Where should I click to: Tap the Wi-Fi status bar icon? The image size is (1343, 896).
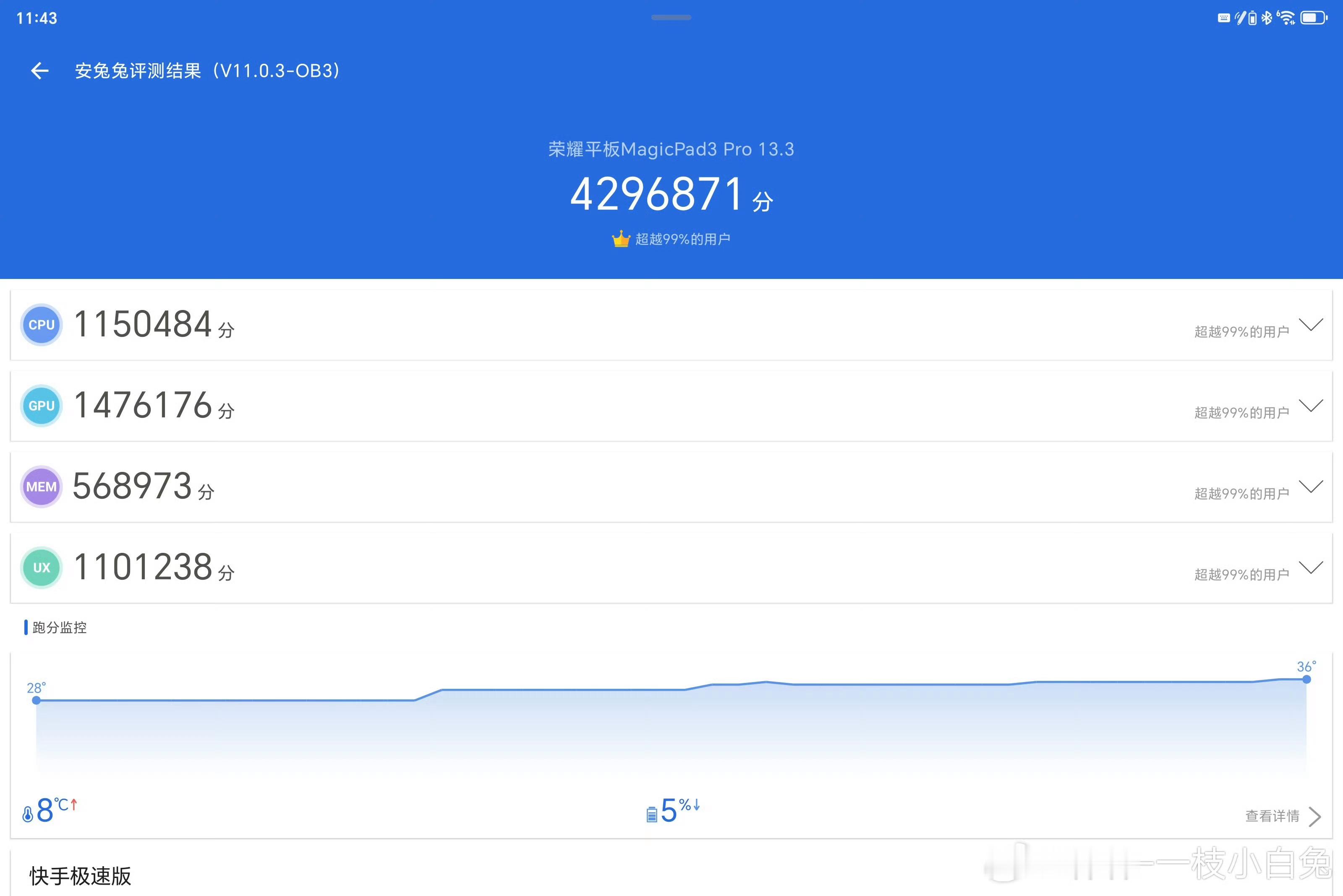tap(1286, 18)
